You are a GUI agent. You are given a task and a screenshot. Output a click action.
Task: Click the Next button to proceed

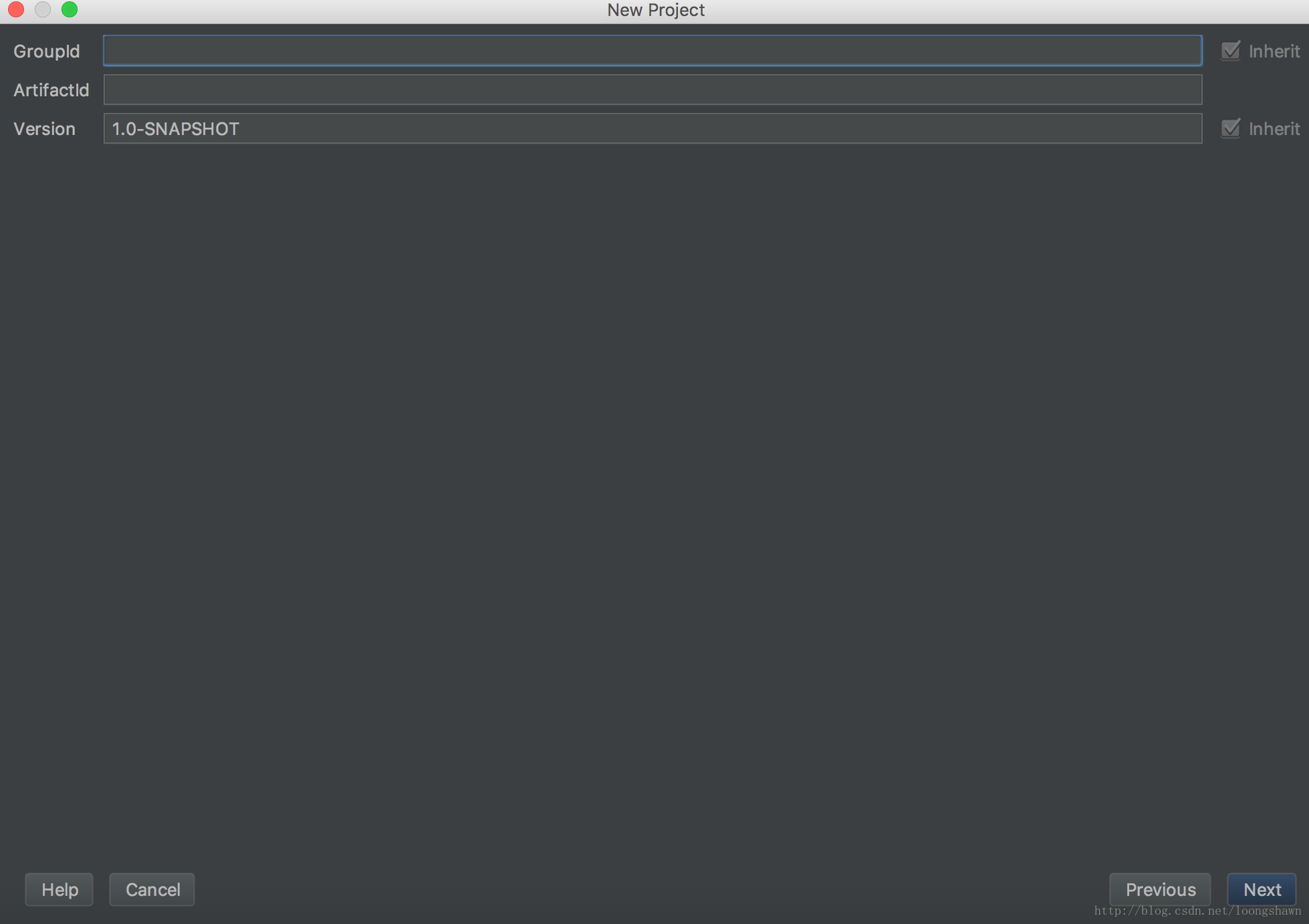(x=1262, y=889)
